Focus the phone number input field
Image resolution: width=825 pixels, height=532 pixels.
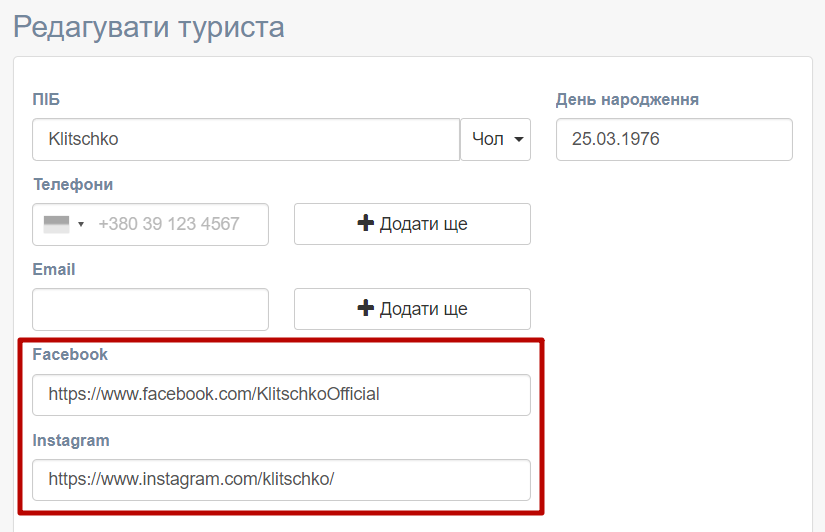[x=180, y=224]
